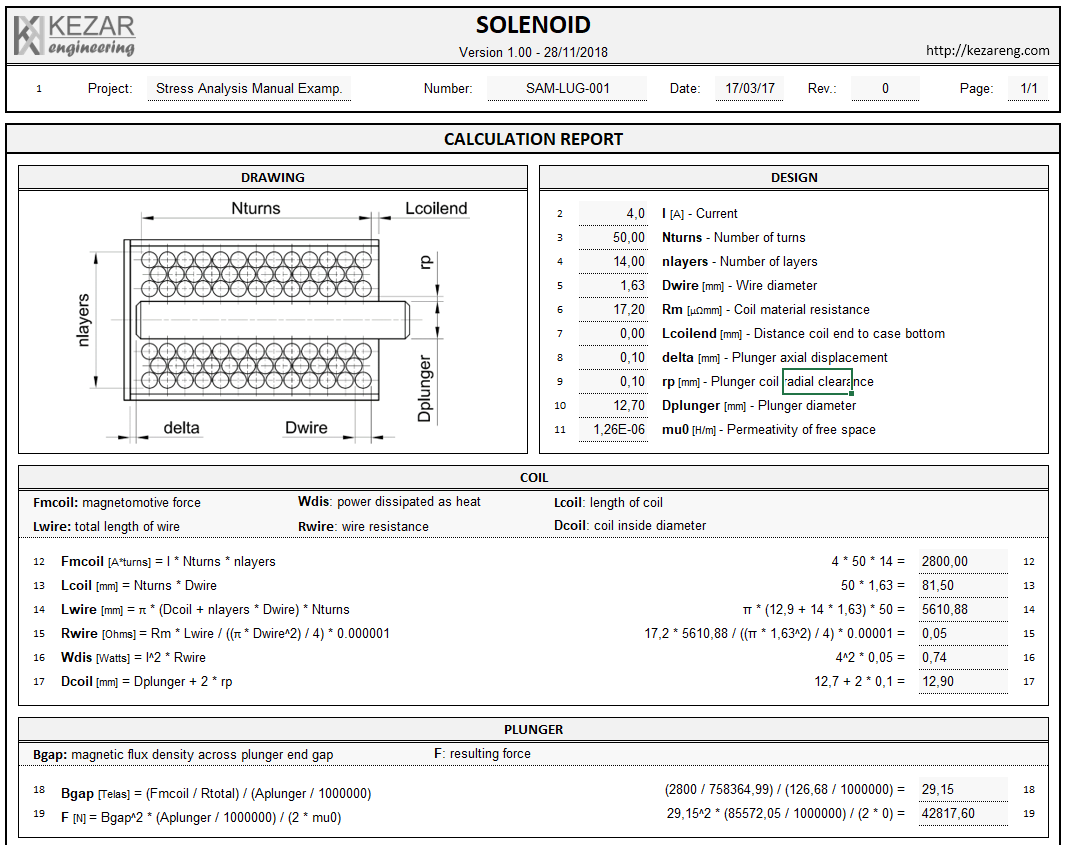Viewport: 1070px width, 845px height.
Task: Select the Page field showing 1/1
Action: click(x=1028, y=89)
